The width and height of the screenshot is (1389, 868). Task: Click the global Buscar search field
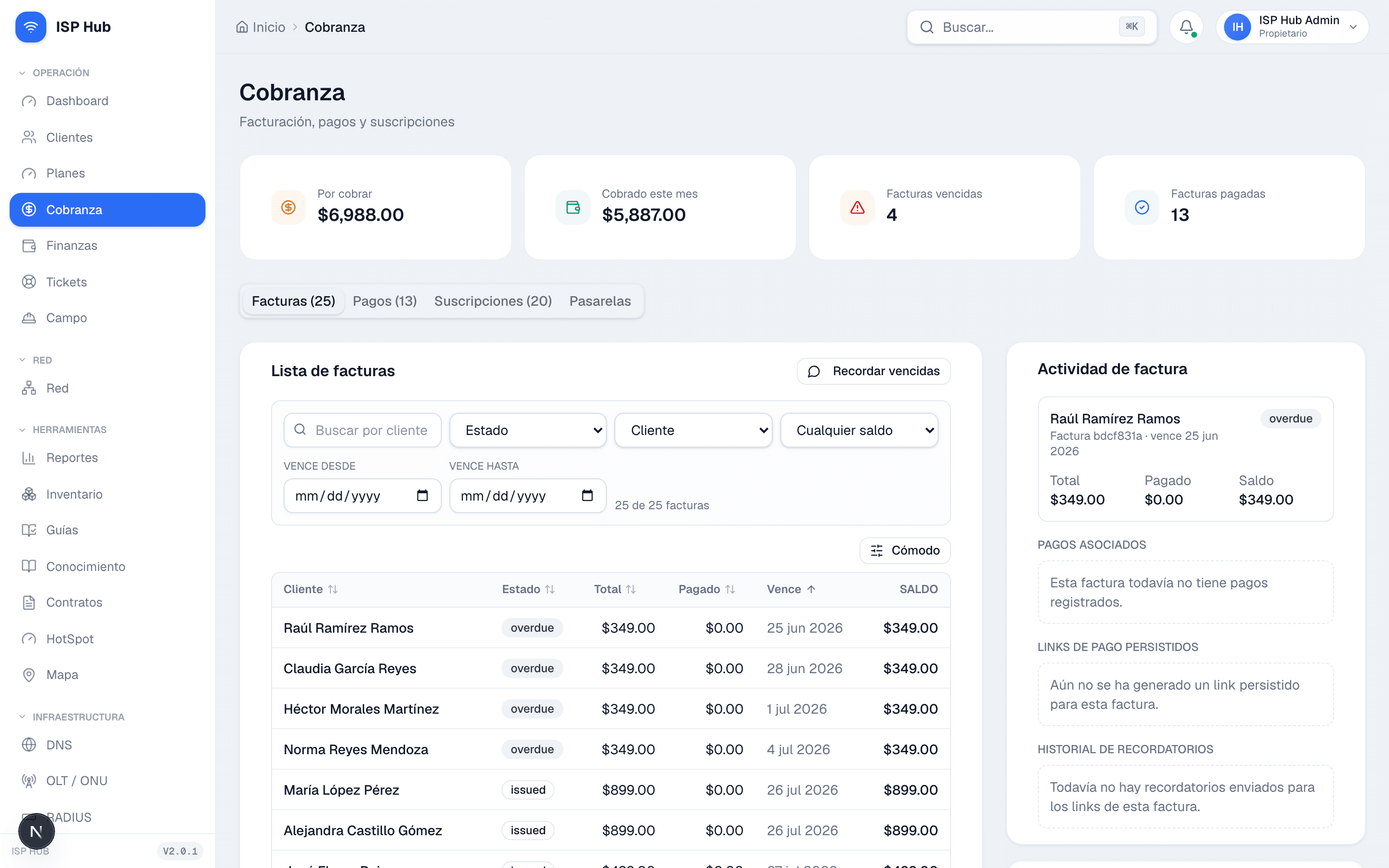1032,27
